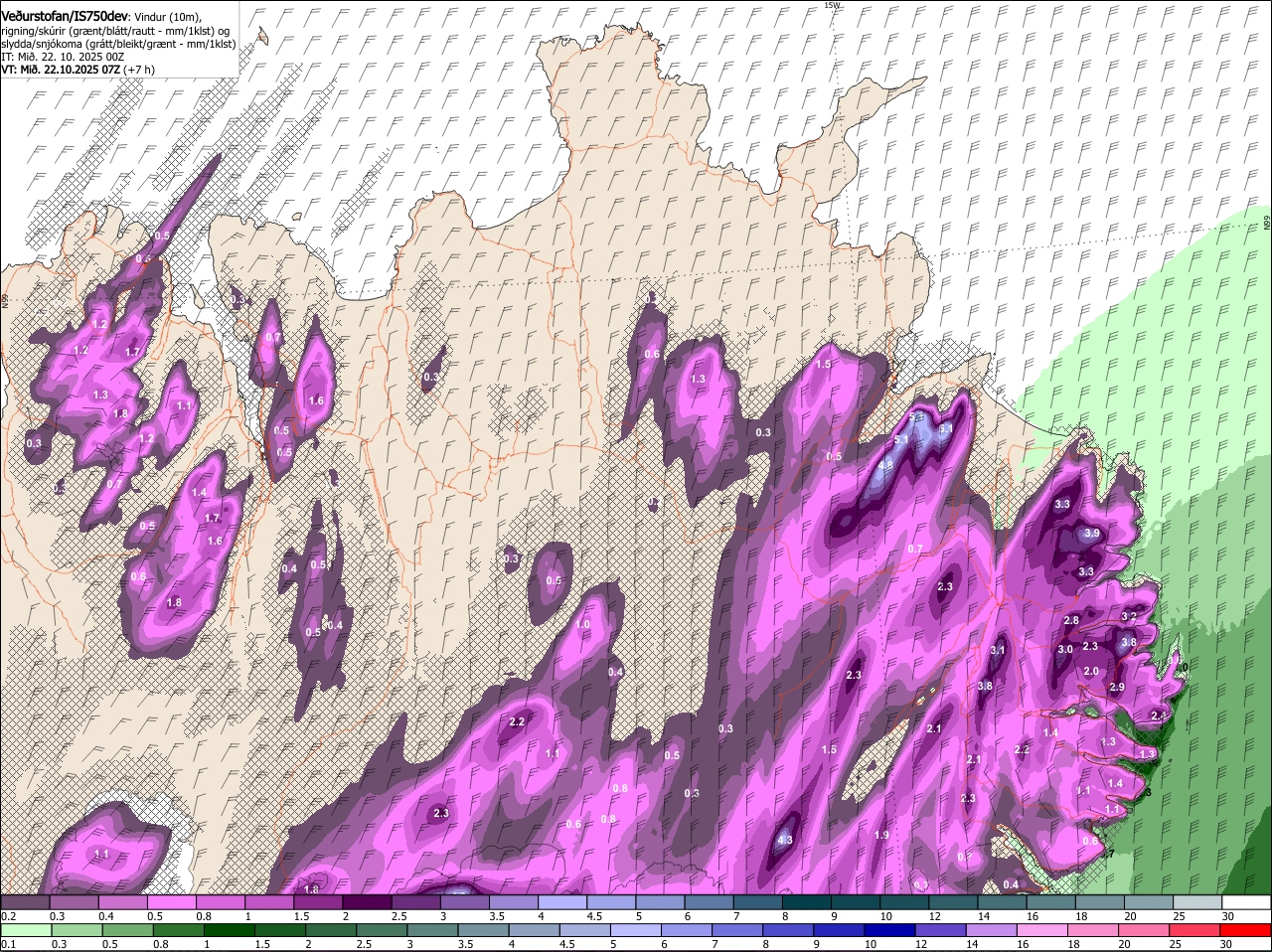The image size is (1272, 952).
Task: Click the 1.9 precipitation value on the map
Action: pyautogui.click(x=881, y=836)
